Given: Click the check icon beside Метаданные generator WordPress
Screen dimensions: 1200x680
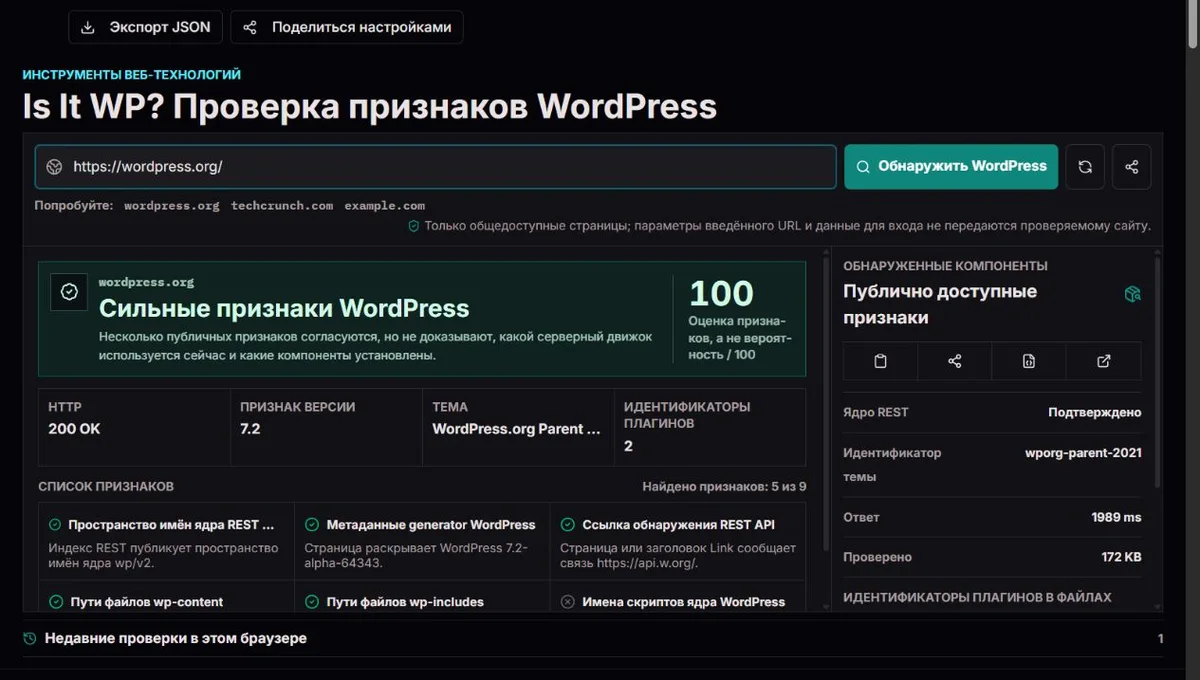Looking at the screenshot, I should tap(312, 525).
